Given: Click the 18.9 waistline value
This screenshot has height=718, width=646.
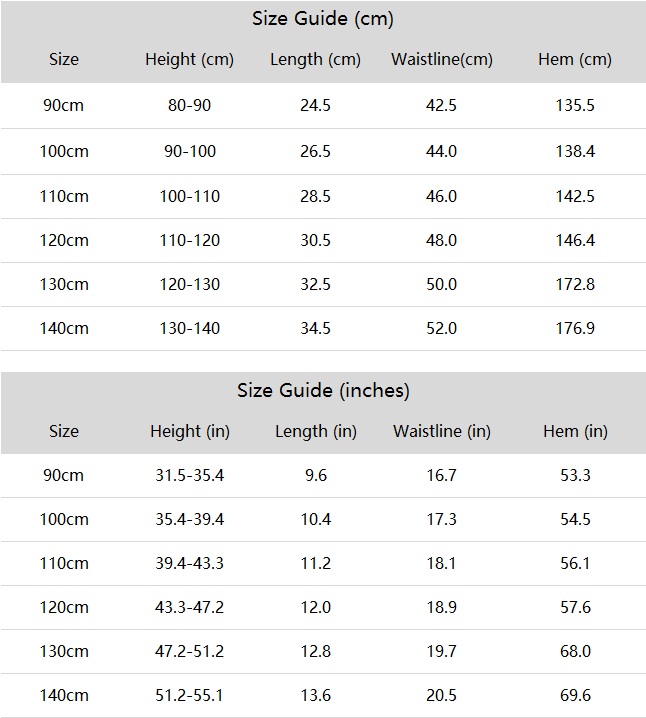Looking at the screenshot, I should [441, 607].
